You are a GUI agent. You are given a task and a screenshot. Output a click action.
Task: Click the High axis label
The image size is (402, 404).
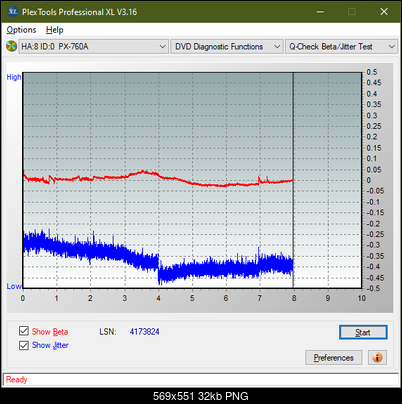pos(14,77)
